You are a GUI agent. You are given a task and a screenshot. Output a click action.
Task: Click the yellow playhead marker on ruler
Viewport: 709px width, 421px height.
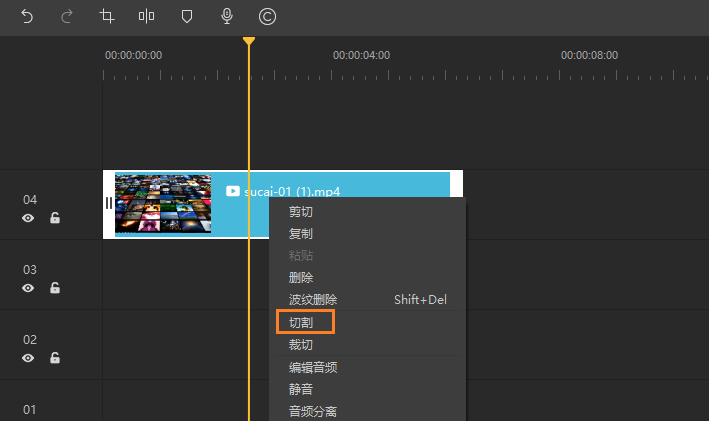pyautogui.click(x=249, y=41)
